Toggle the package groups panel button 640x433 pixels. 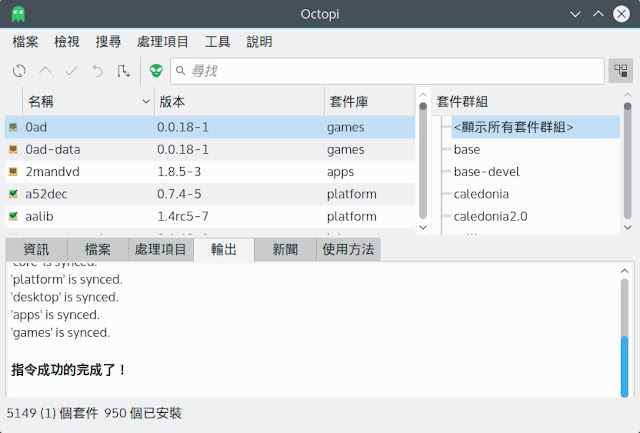[x=620, y=71]
